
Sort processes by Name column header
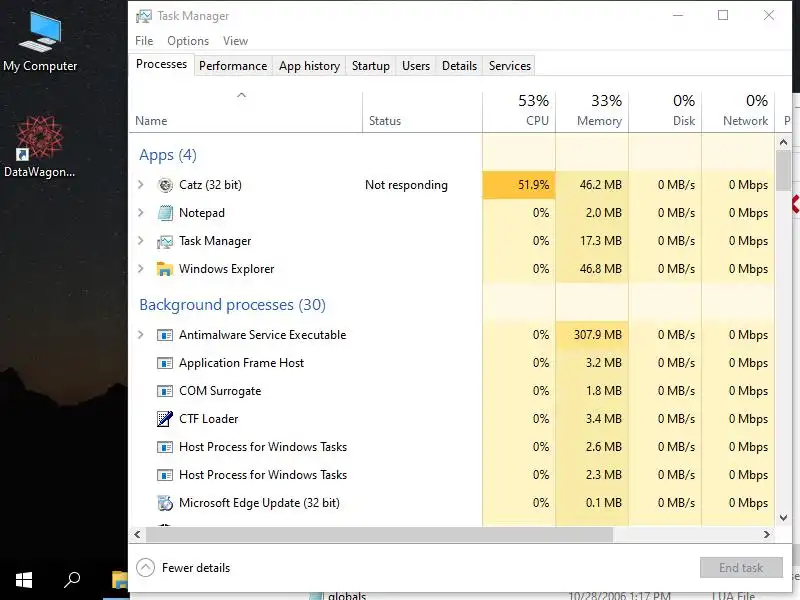tap(246, 112)
